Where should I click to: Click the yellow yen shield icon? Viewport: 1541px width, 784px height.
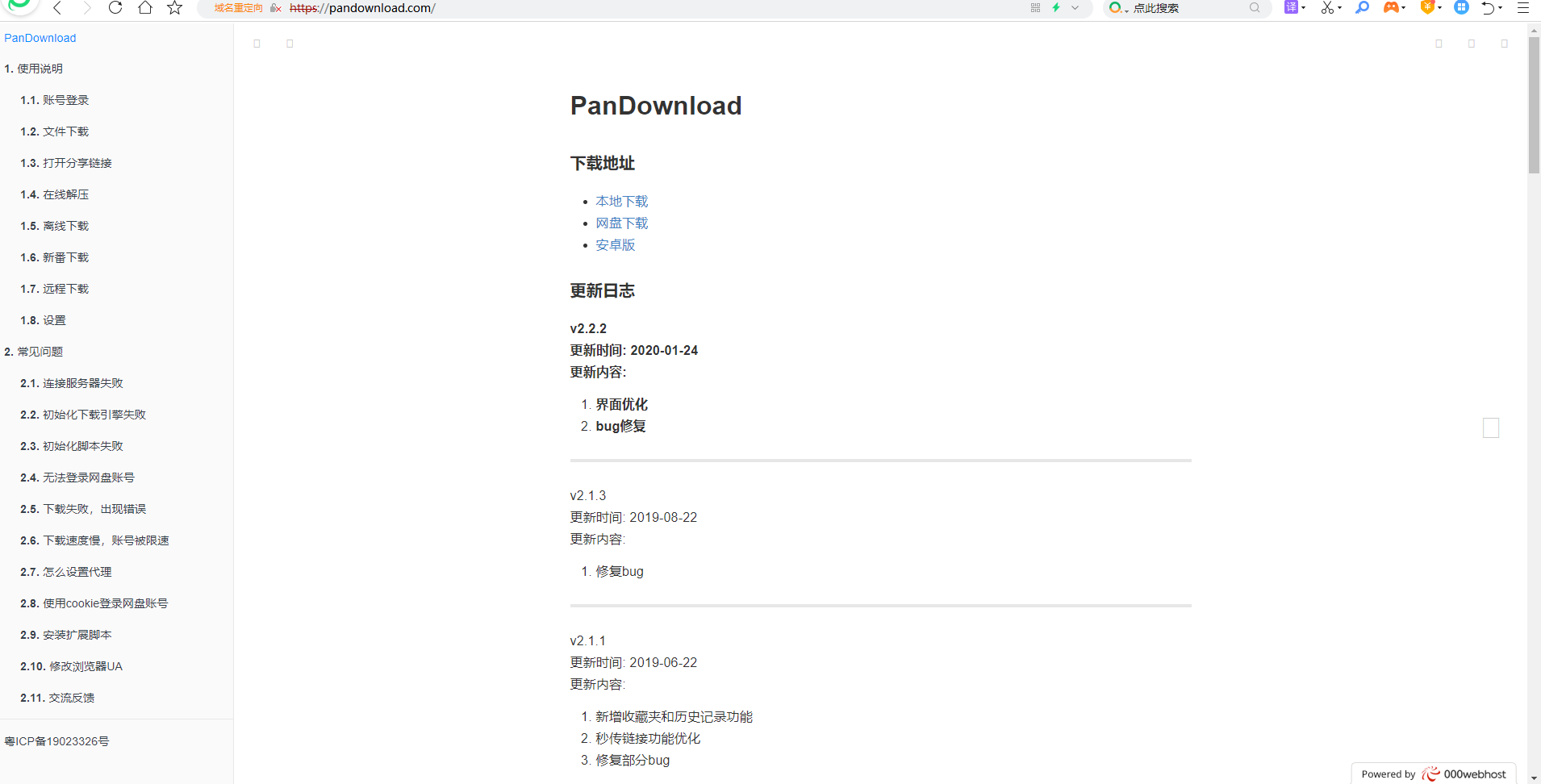[x=1427, y=7]
